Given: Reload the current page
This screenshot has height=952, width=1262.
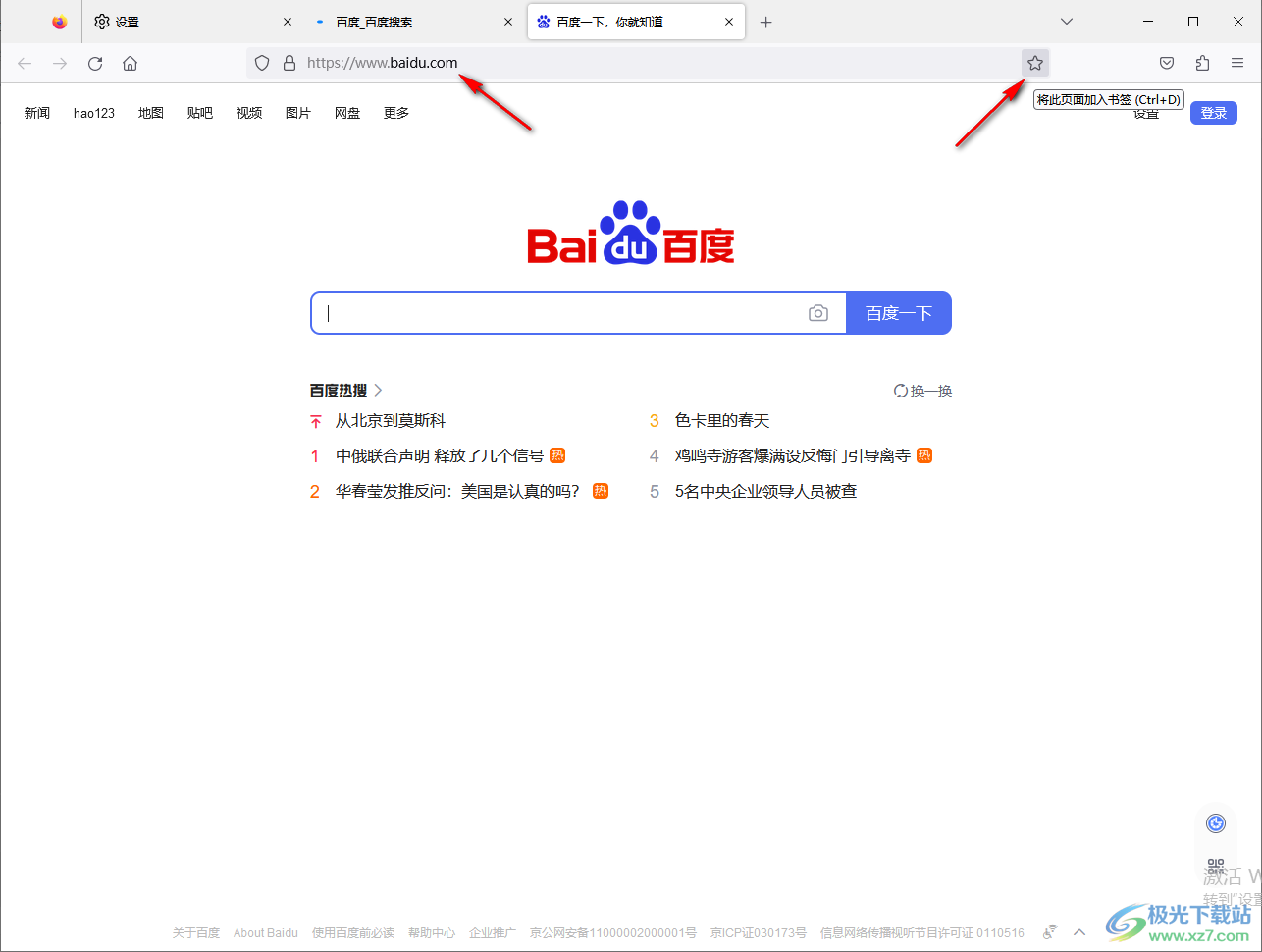Looking at the screenshot, I should [95, 63].
